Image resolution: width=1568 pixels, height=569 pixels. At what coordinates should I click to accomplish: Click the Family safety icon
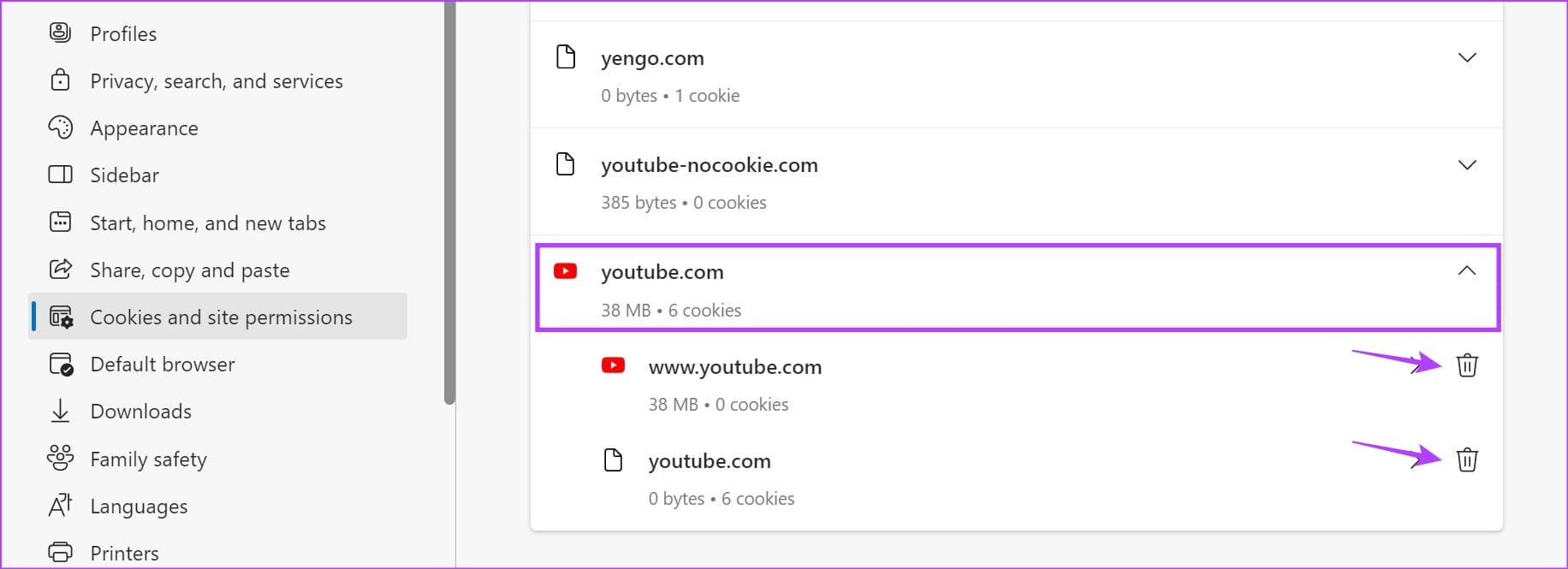coord(60,459)
